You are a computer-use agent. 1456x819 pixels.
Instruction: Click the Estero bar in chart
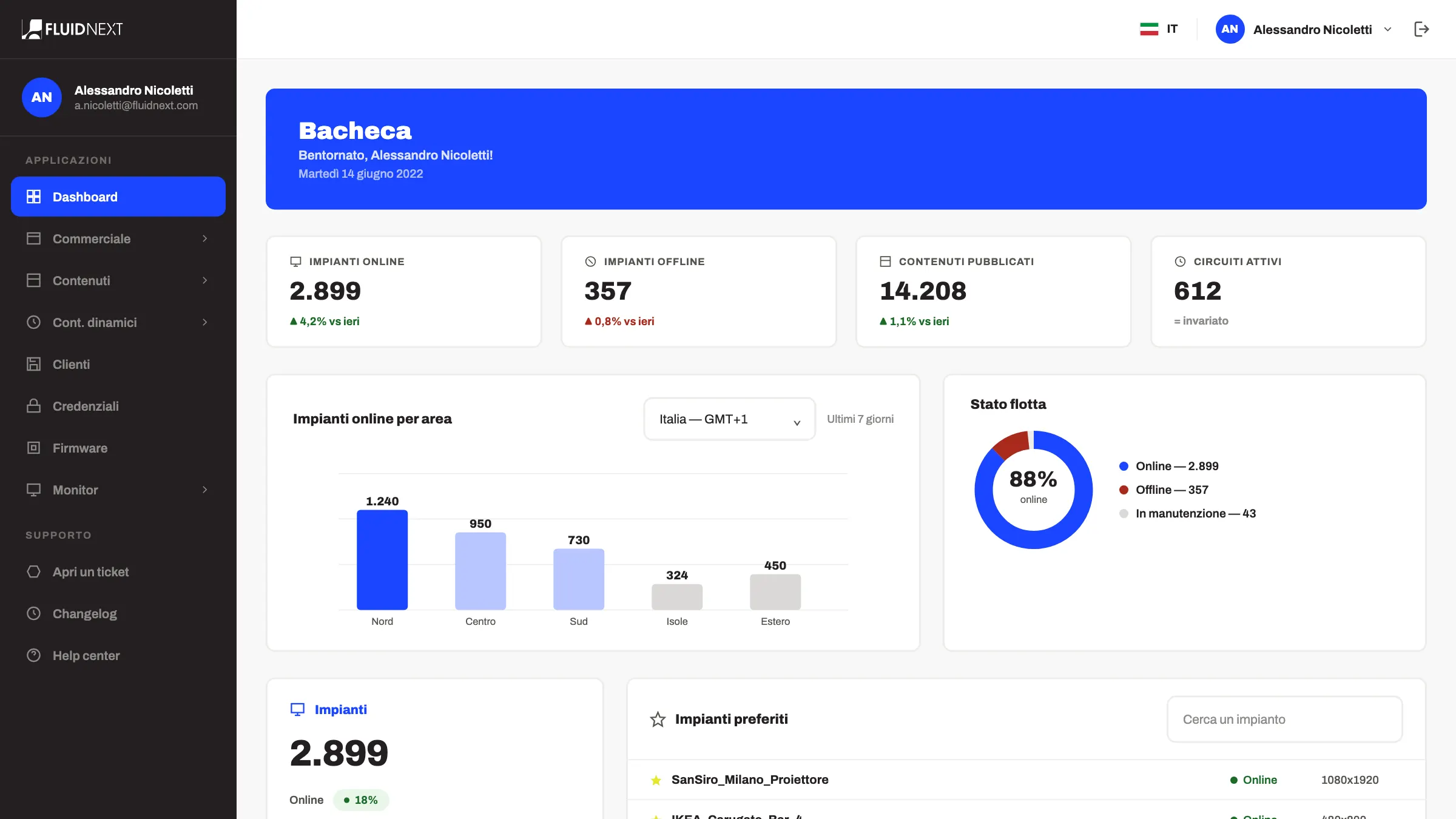coord(775,592)
